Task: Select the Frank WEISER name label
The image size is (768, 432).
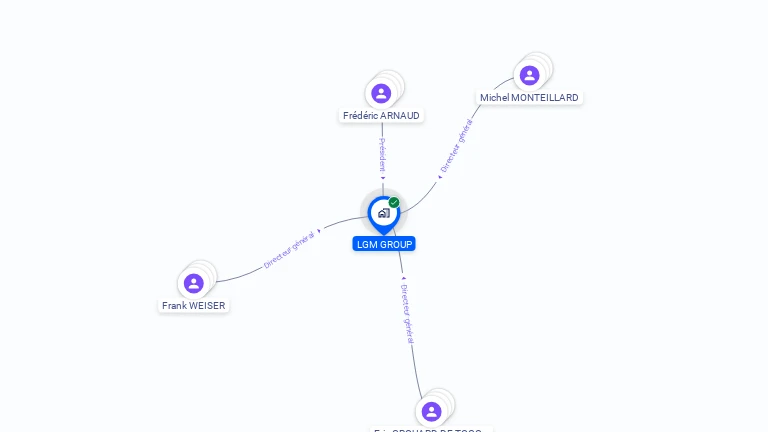Action: pyautogui.click(x=193, y=306)
